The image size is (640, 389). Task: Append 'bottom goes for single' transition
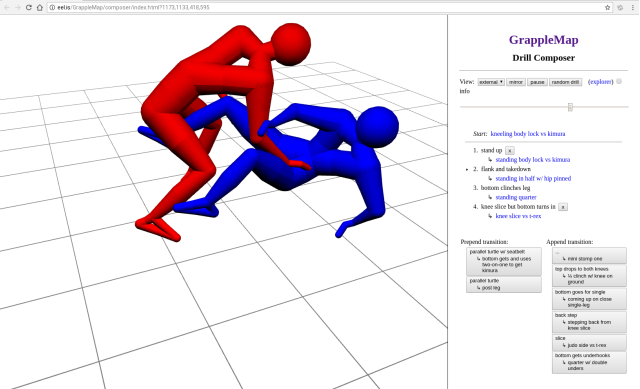click(589, 299)
